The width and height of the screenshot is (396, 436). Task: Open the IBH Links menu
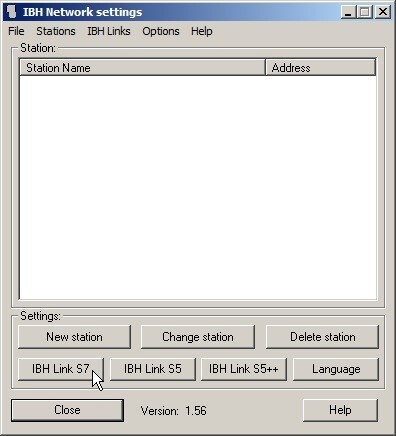click(109, 31)
